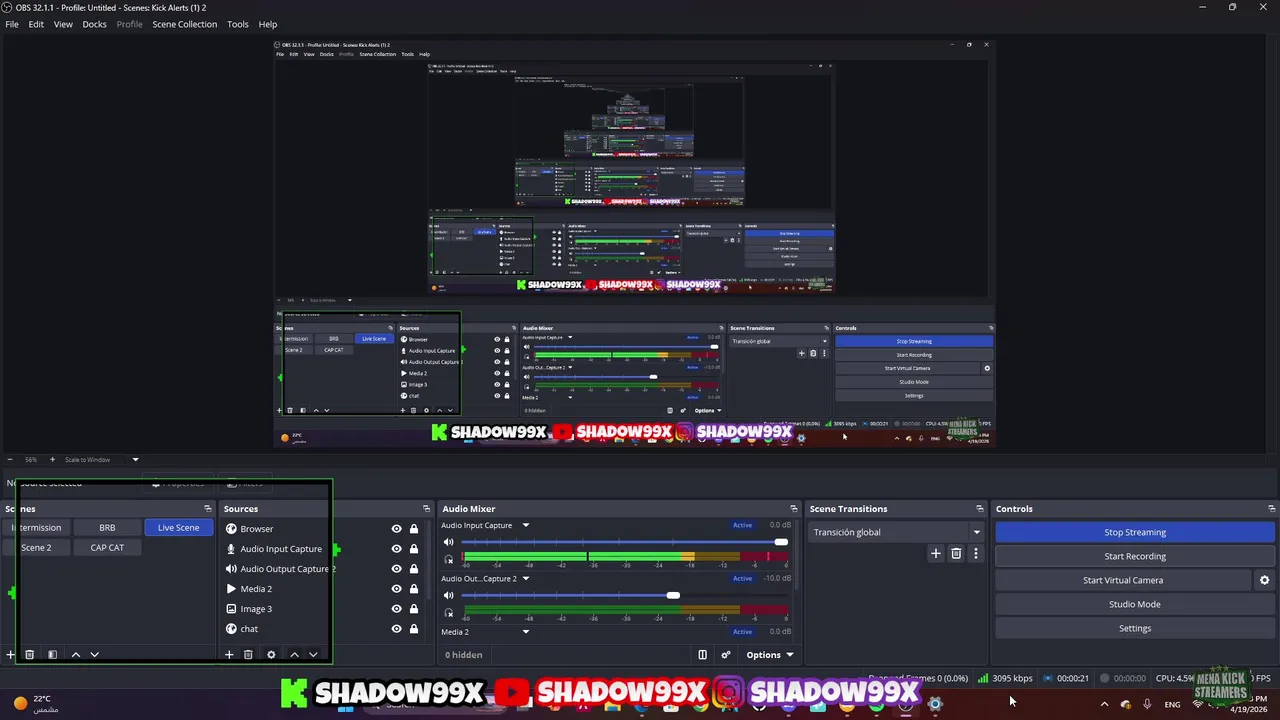Open the mixer Options dropdown
The width and height of the screenshot is (1280, 720).
pos(769,655)
